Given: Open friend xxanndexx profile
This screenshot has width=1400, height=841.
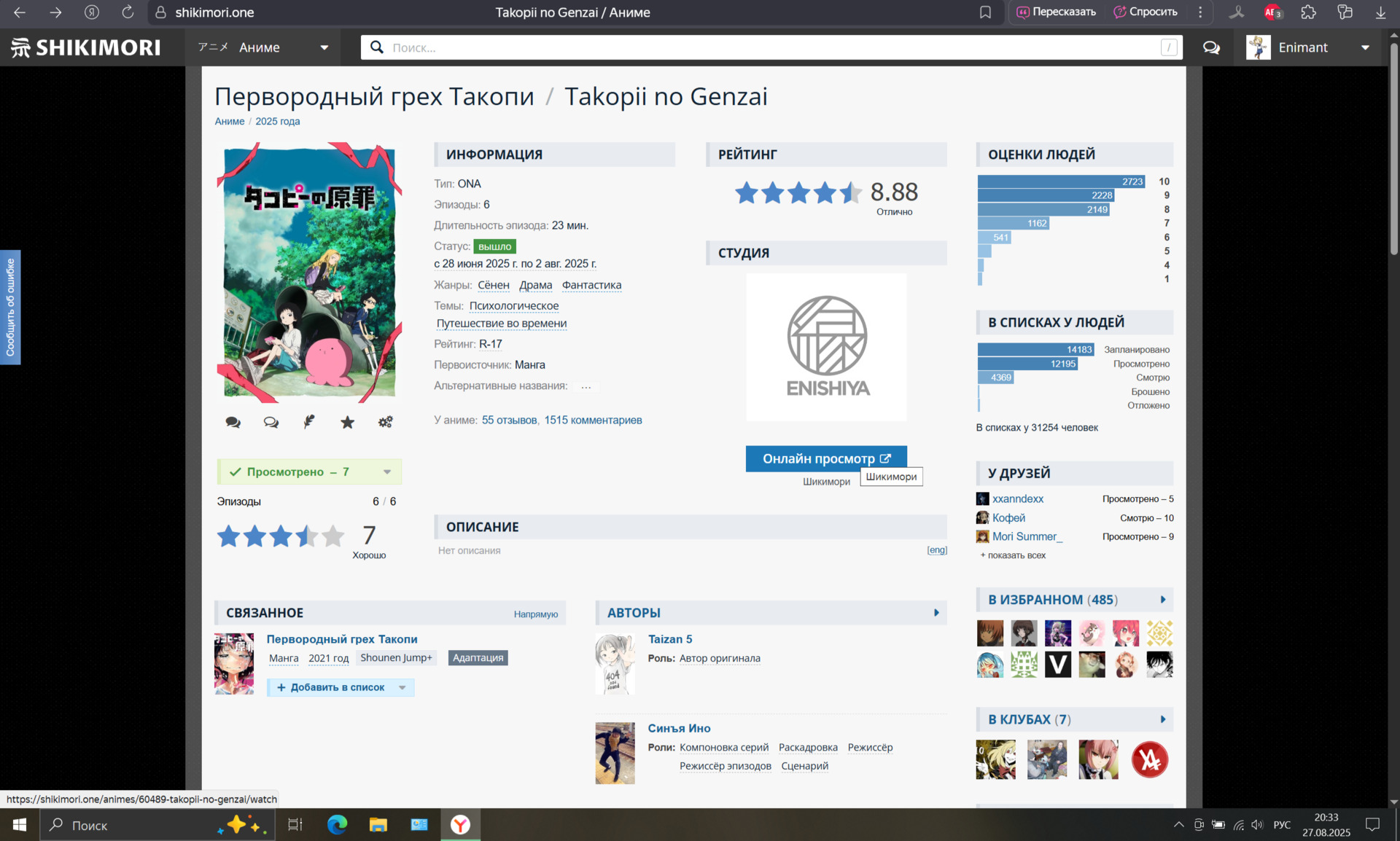Looking at the screenshot, I should point(1018,499).
